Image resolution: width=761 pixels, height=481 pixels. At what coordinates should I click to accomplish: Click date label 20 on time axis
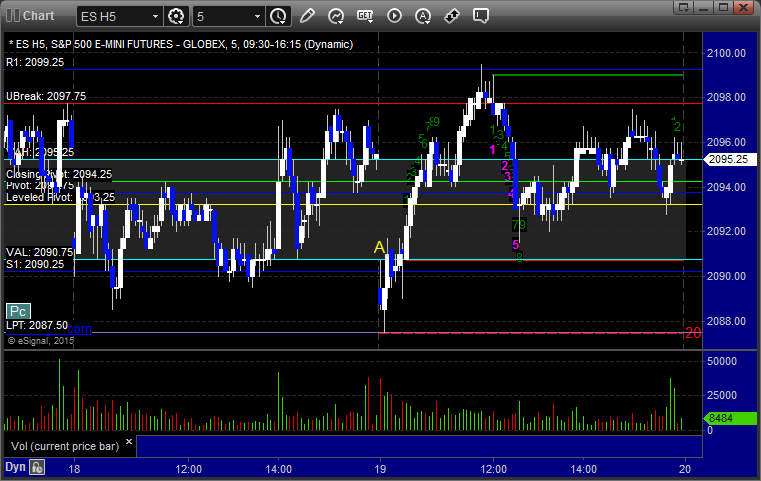click(685, 469)
